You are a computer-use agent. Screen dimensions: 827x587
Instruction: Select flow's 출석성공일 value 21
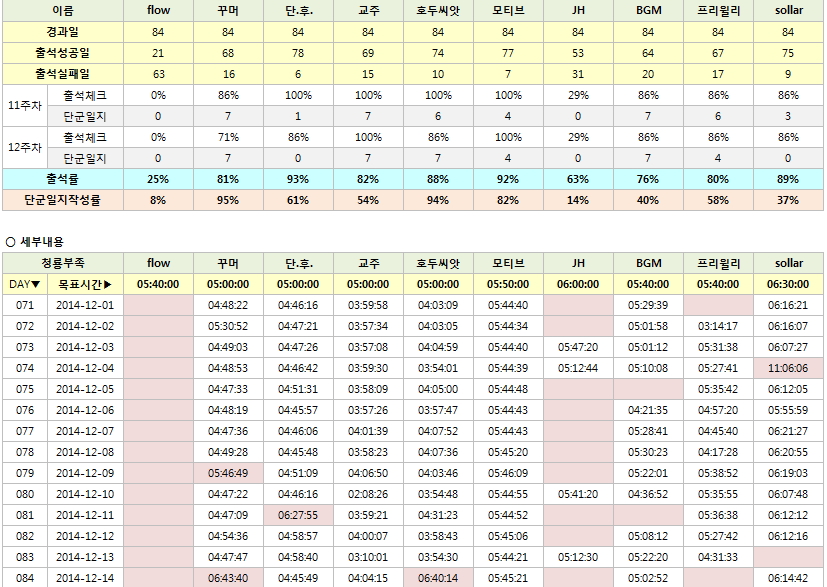(x=158, y=53)
